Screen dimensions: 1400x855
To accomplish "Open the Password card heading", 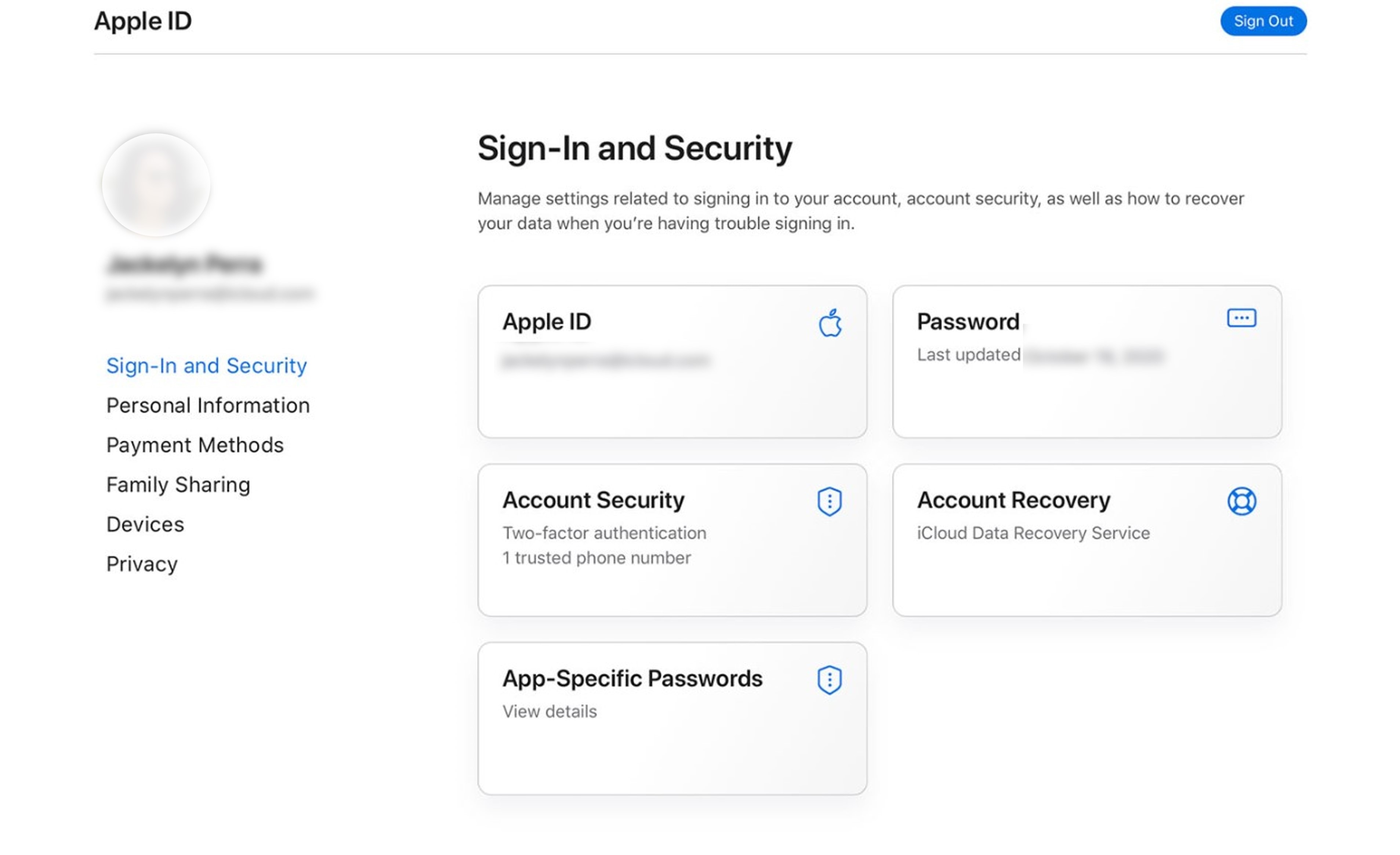I will pos(968,322).
